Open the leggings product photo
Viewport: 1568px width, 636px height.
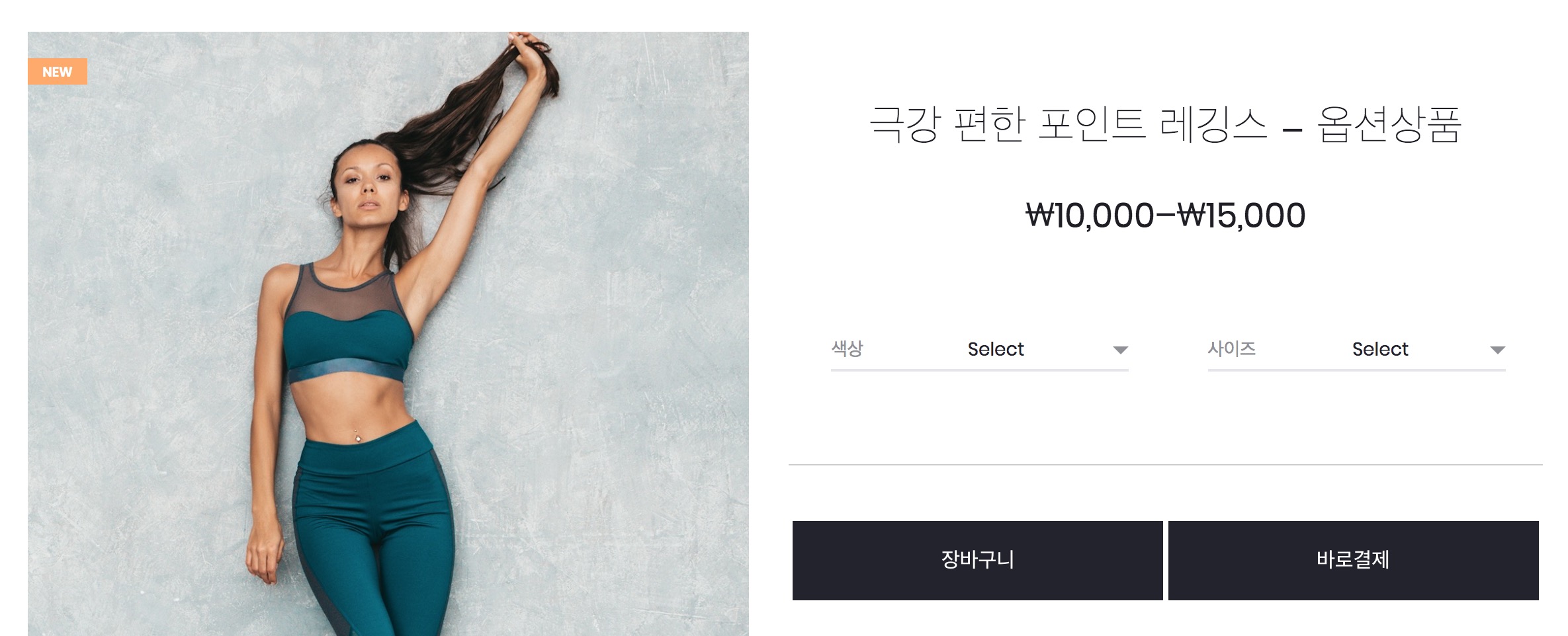388,334
